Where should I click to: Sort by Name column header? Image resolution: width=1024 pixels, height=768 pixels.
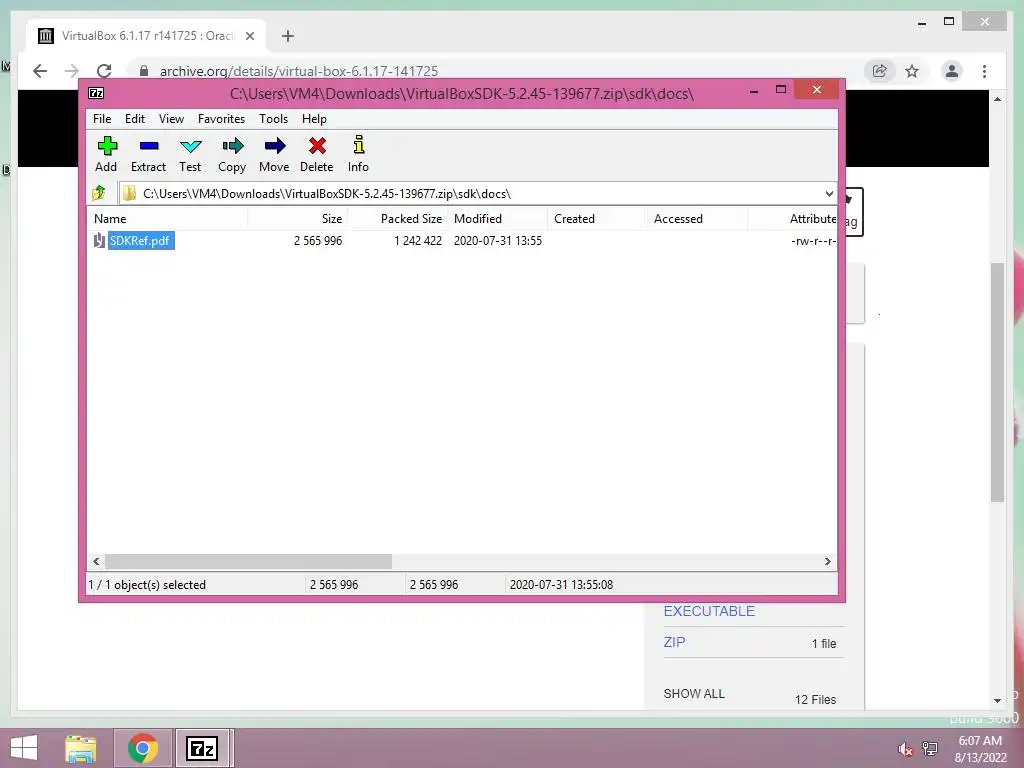(167, 219)
